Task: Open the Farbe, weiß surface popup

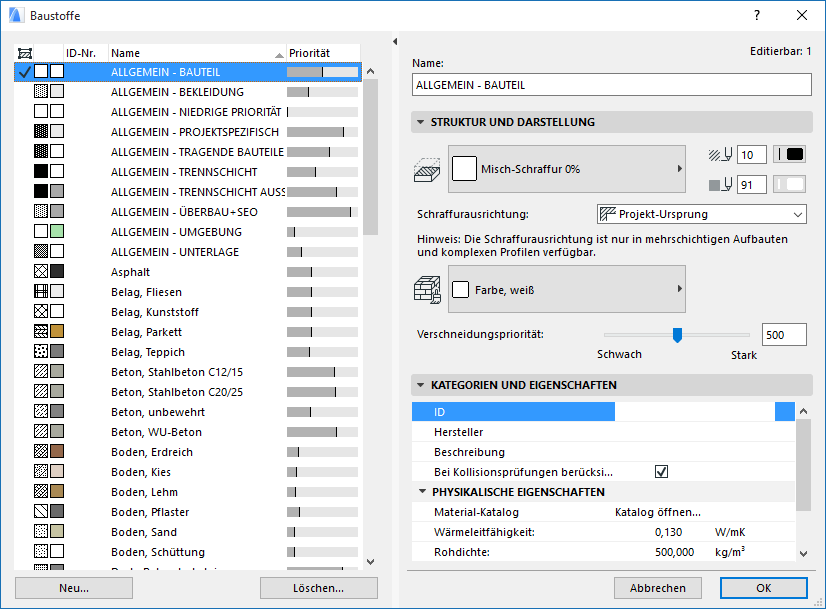Action: (567, 289)
